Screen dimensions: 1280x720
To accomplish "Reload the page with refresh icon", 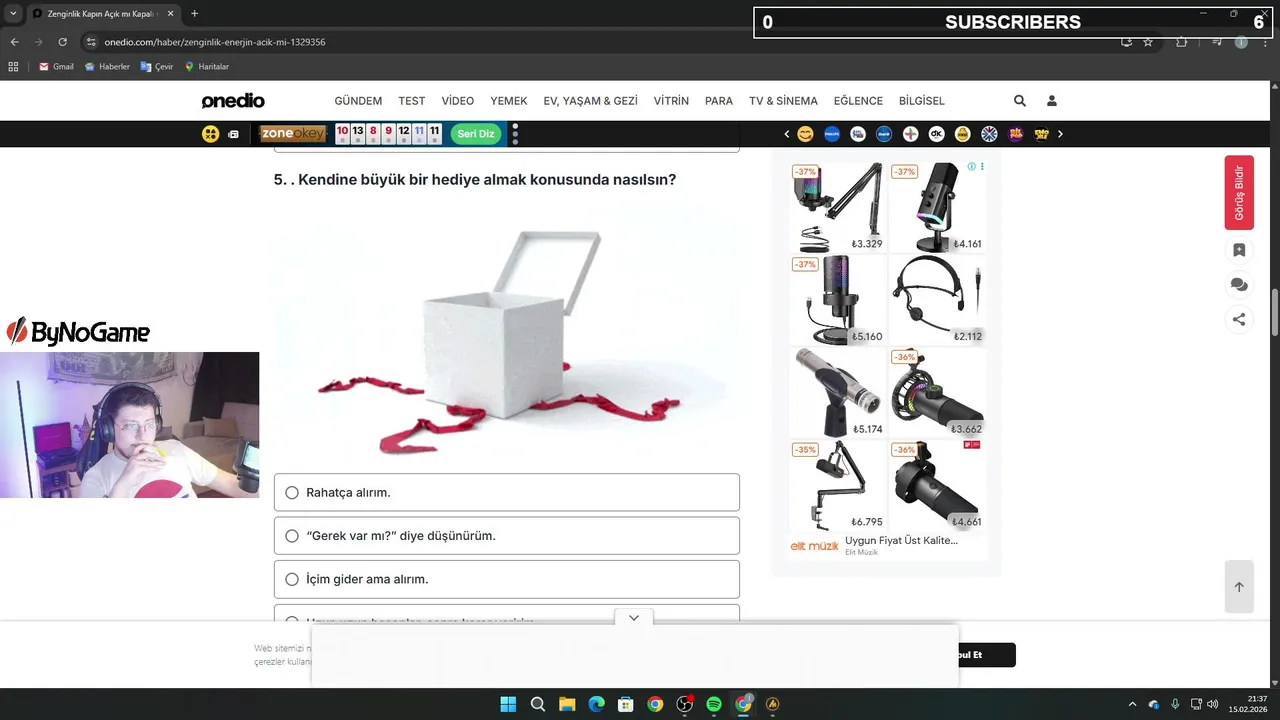I will [63, 42].
